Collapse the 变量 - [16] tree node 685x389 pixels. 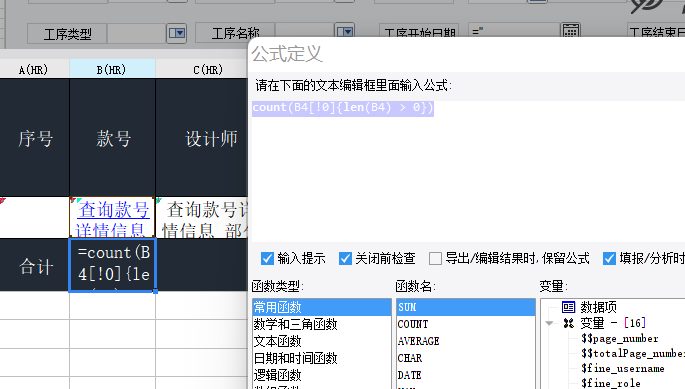(550, 323)
